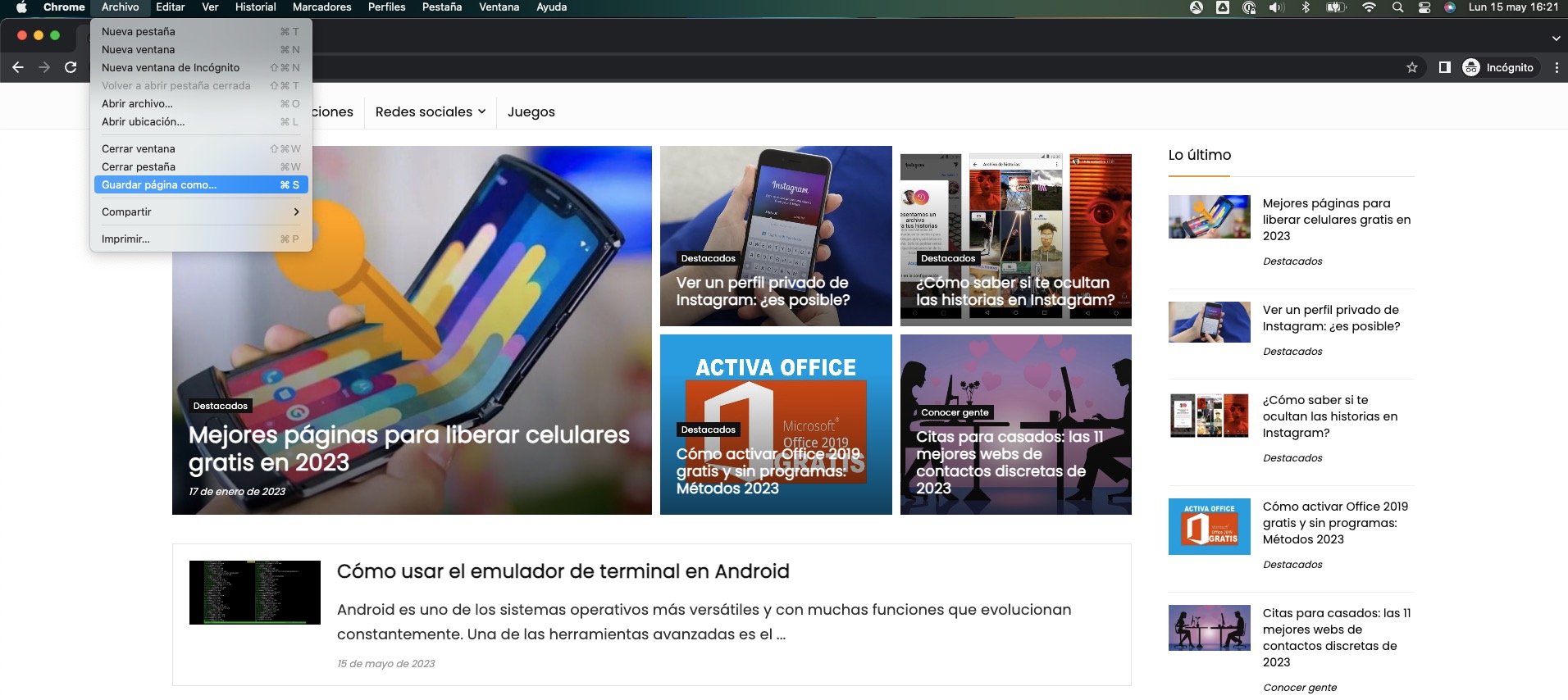Screen dimensions: 1568x700
Task: Click the Conocer gente tag on the featured card
Action: (955, 412)
